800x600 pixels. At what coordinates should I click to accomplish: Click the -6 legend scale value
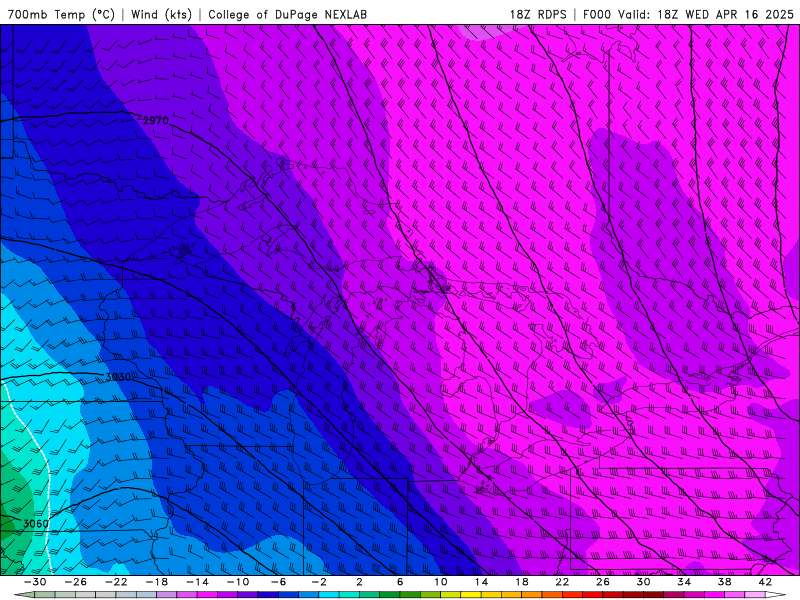click(279, 582)
